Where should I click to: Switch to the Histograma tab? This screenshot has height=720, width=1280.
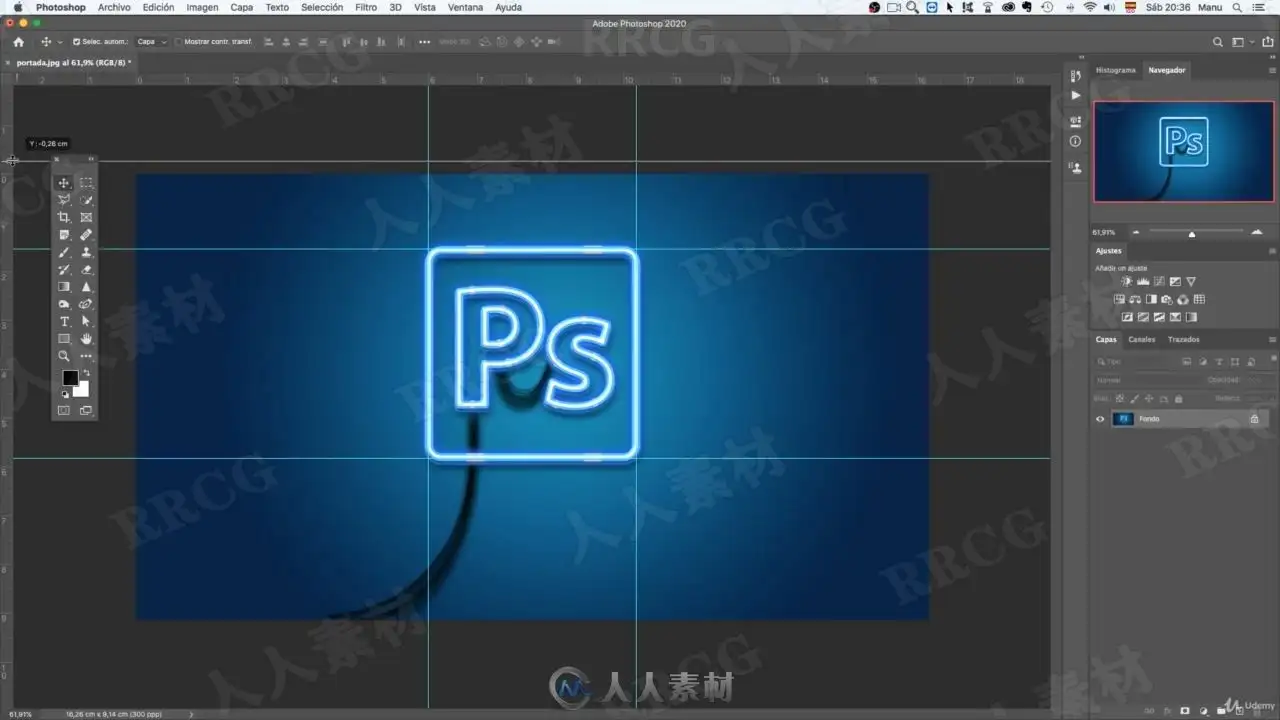[1116, 70]
